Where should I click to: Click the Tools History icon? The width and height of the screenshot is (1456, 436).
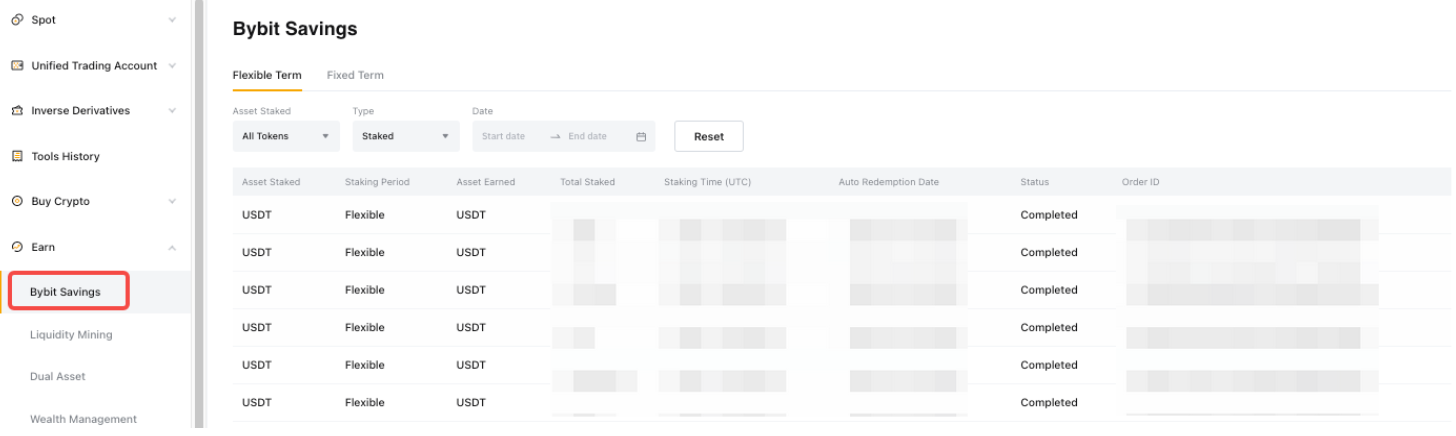tap(17, 156)
